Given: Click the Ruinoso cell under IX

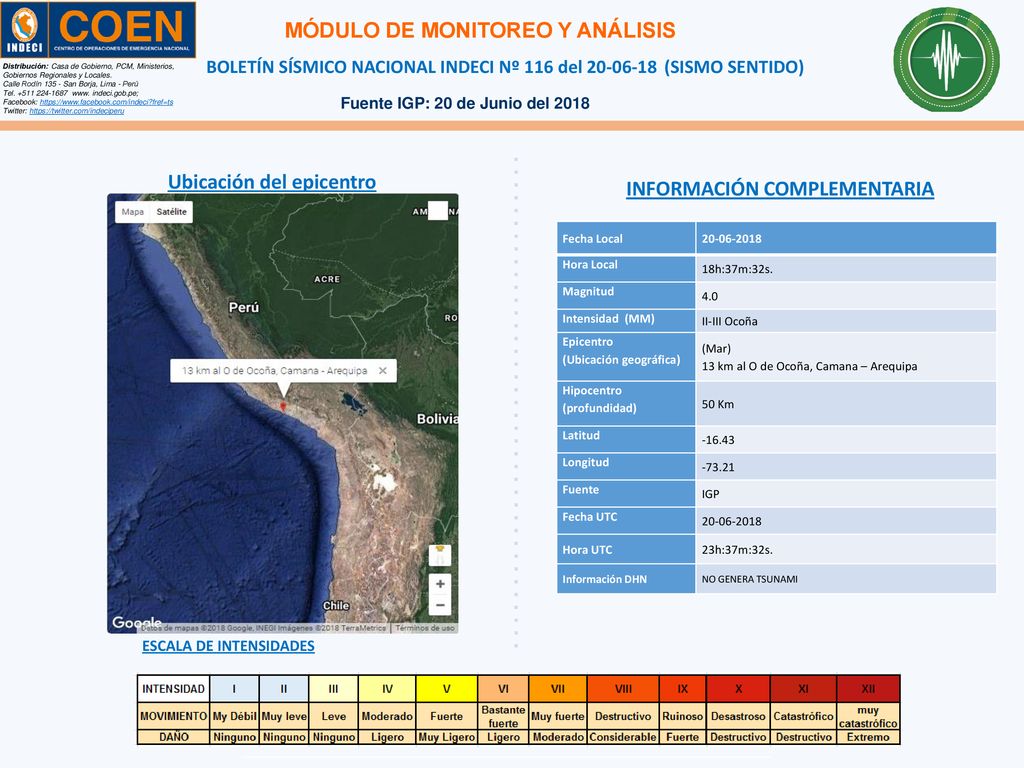Looking at the screenshot, I should click(x=682, y=716).
